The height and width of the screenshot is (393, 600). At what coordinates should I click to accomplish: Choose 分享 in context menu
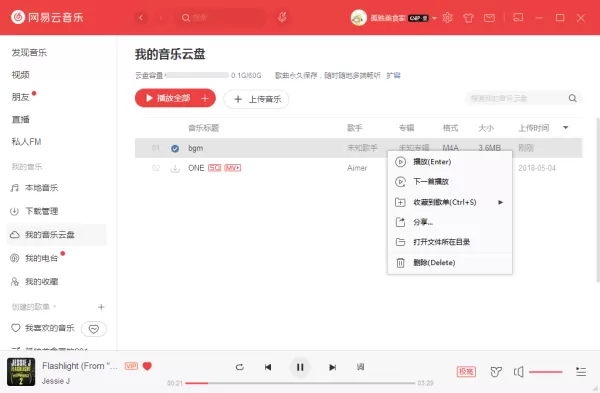[450, 222]
